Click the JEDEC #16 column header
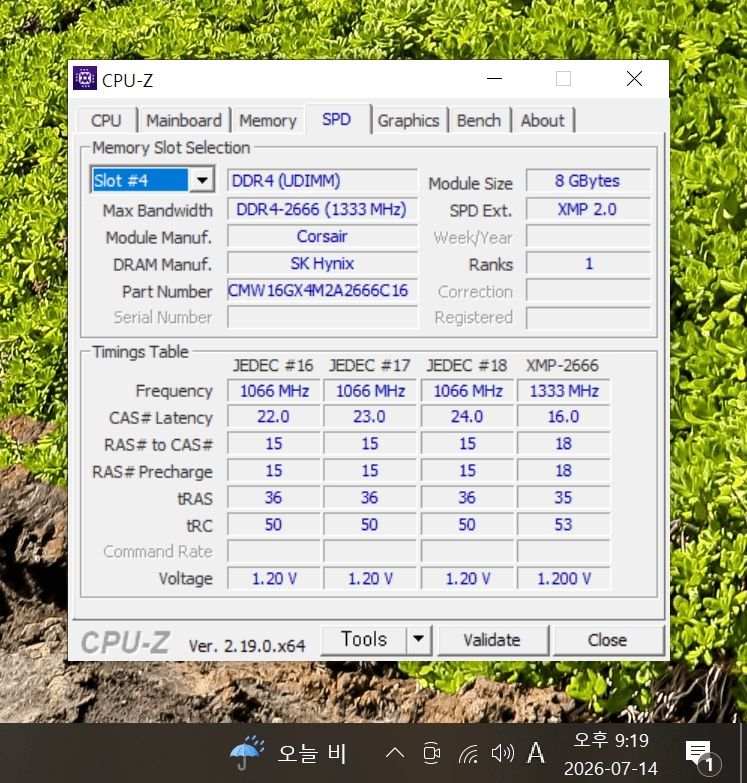The width and height of the screenshot is (747, 783). pos(273,366)
